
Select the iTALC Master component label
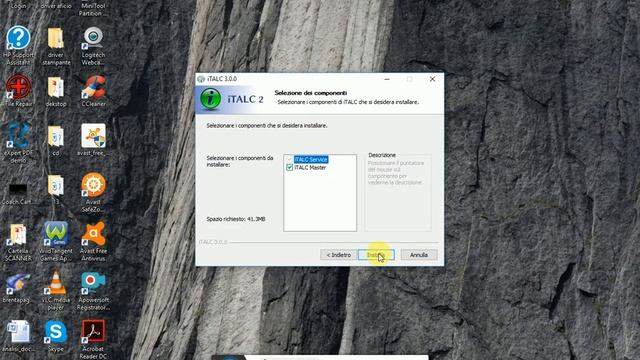(x=310, y=167)
